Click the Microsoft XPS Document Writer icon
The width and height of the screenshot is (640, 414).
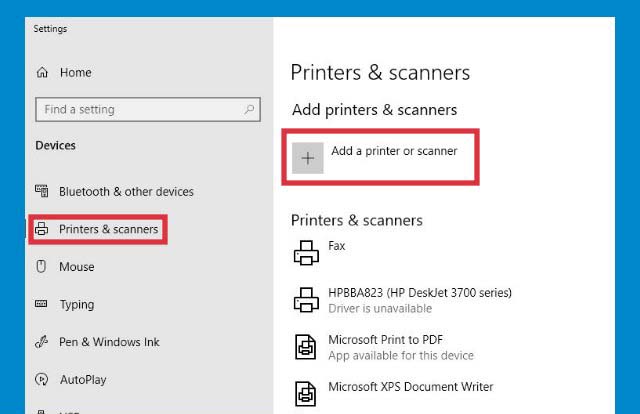(x=306, y=394)
